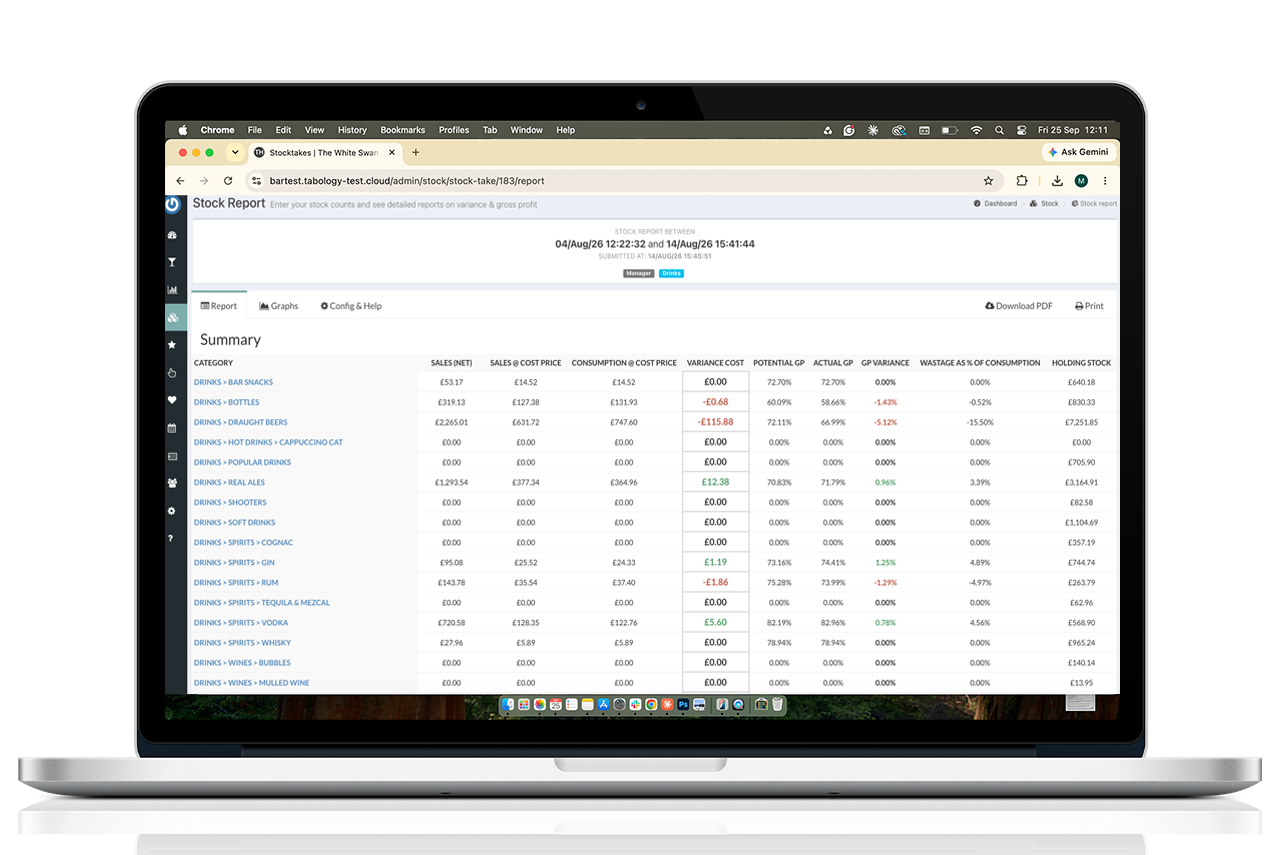Screen dimensions: 1280x855
Task: Open the star icon in sidebar
Action: tap(172, 345)
